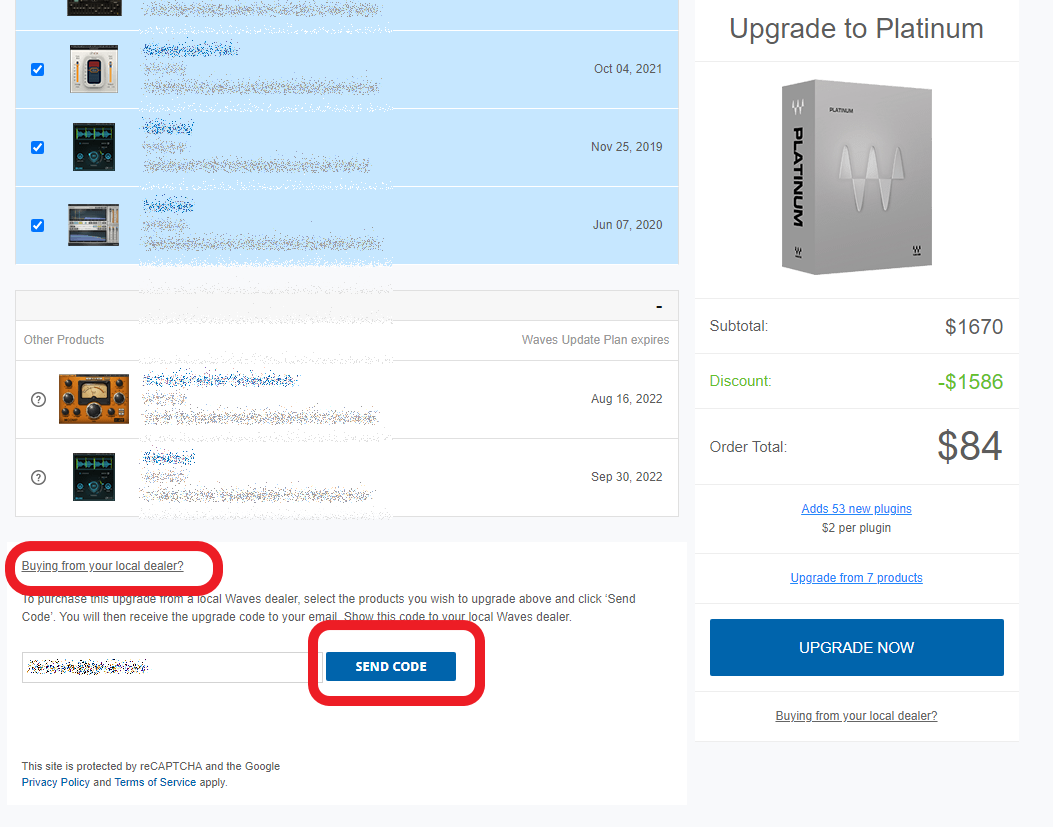
Task: Click the email input field beside Send Code
Action: (173, 667)
